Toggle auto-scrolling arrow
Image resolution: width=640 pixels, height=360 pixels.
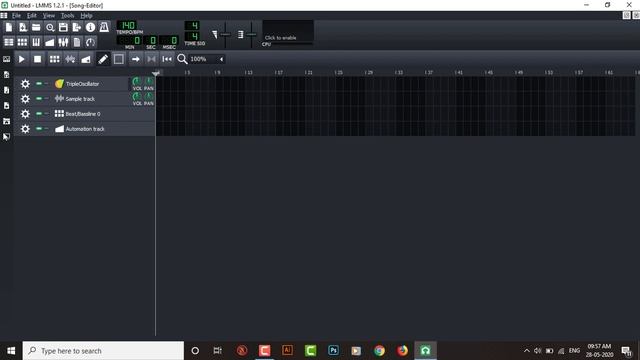(136, 59)
